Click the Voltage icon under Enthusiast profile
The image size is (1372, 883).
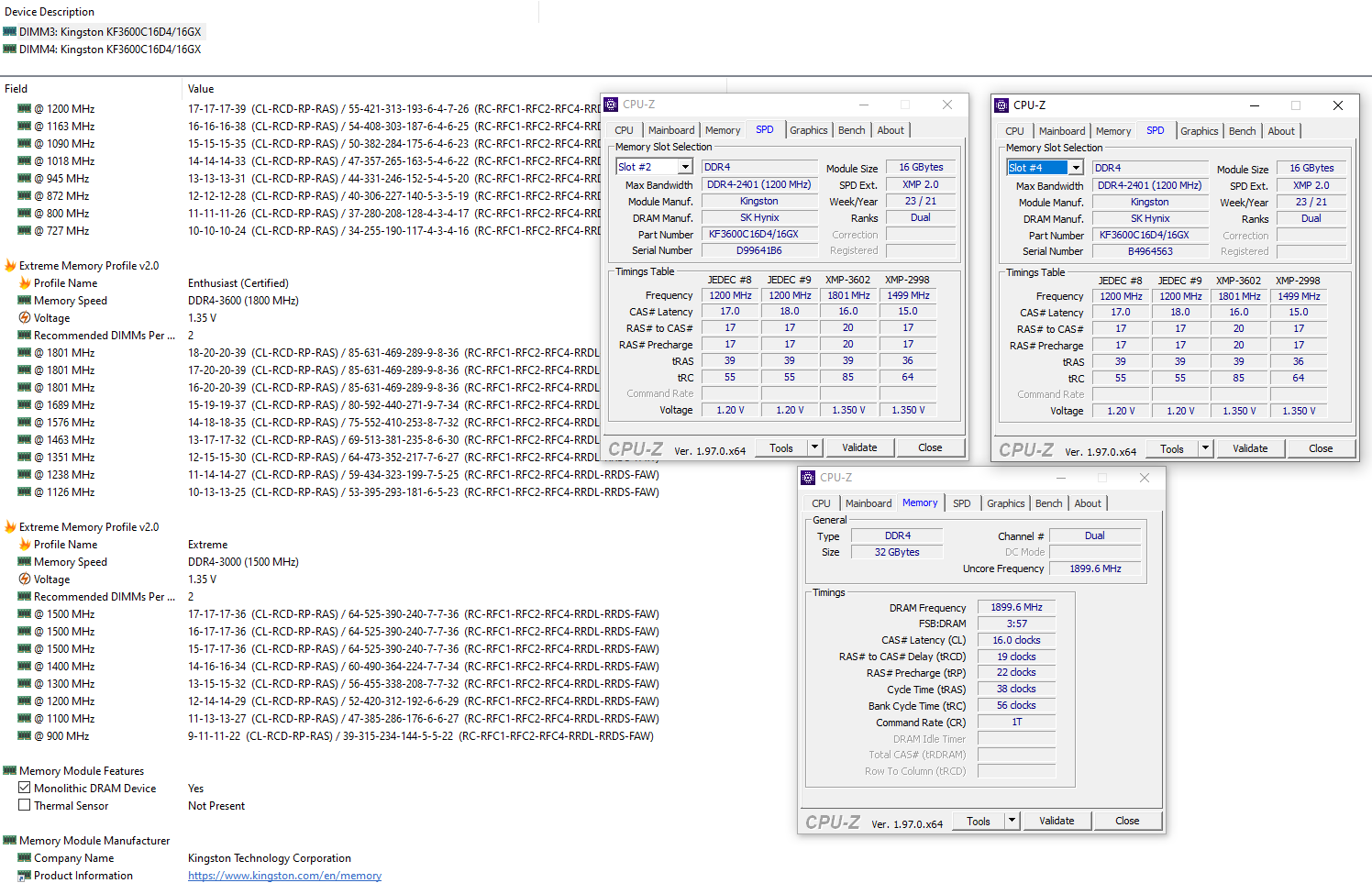tap(25, 318)
